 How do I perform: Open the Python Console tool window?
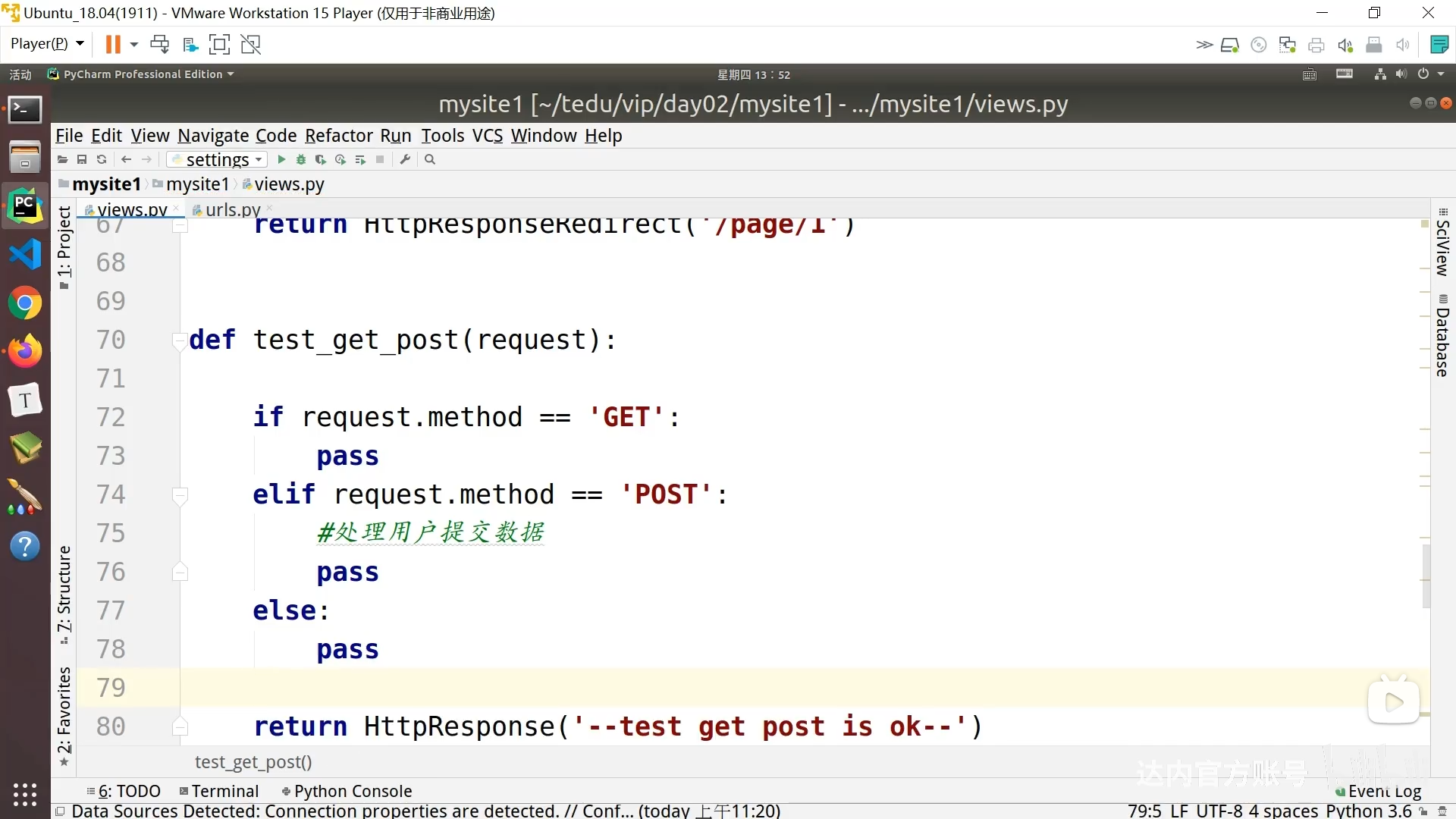[347, 792]
